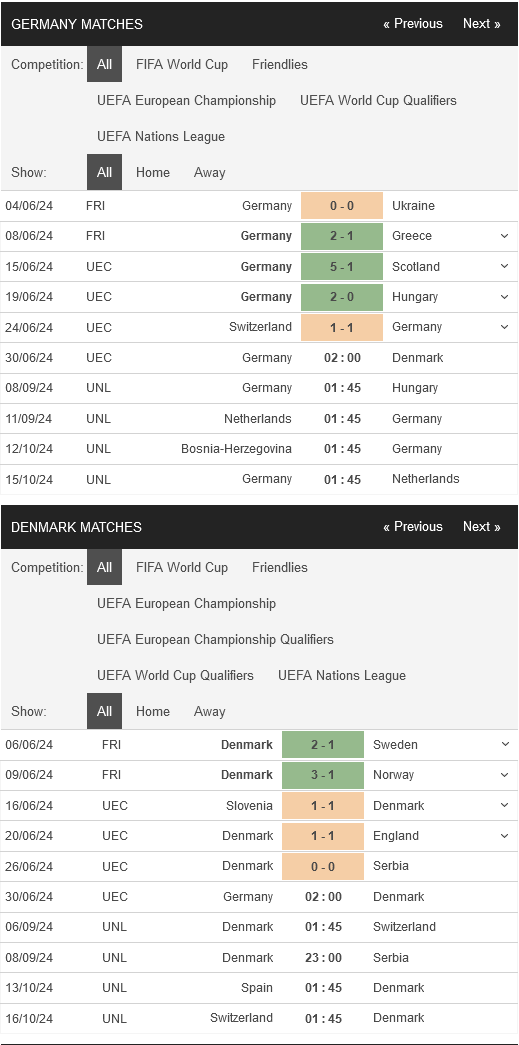The width and height of the screenshot is (519, 1045).
Task: Expand the Germany vs Hungary 2-0 match chevron
Action: click(504, 297)
